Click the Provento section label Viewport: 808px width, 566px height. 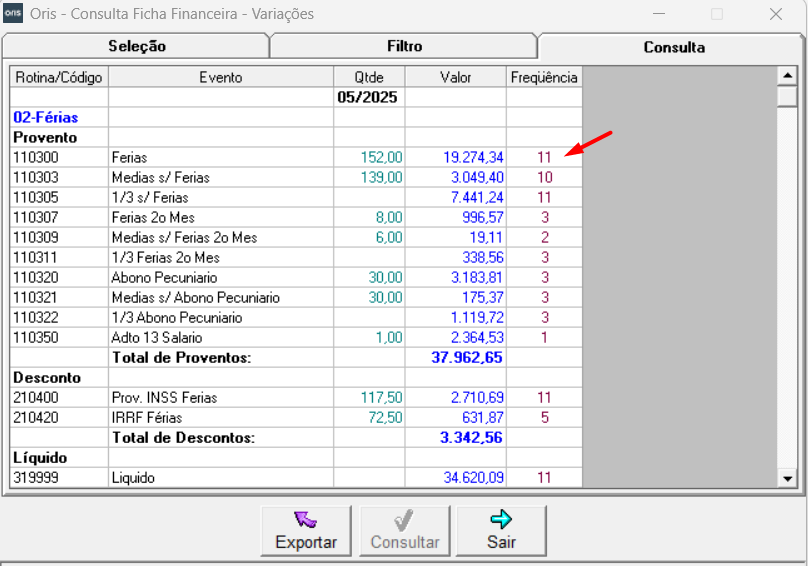click(x=45, y=138)
